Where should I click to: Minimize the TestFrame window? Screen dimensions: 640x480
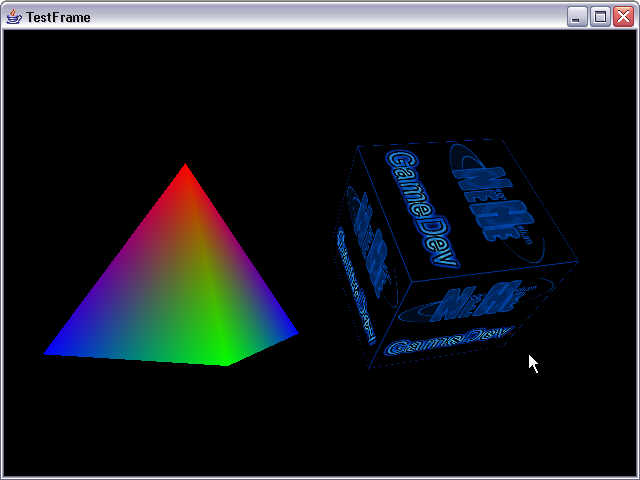pyautogui.click(x=577, y=17)
